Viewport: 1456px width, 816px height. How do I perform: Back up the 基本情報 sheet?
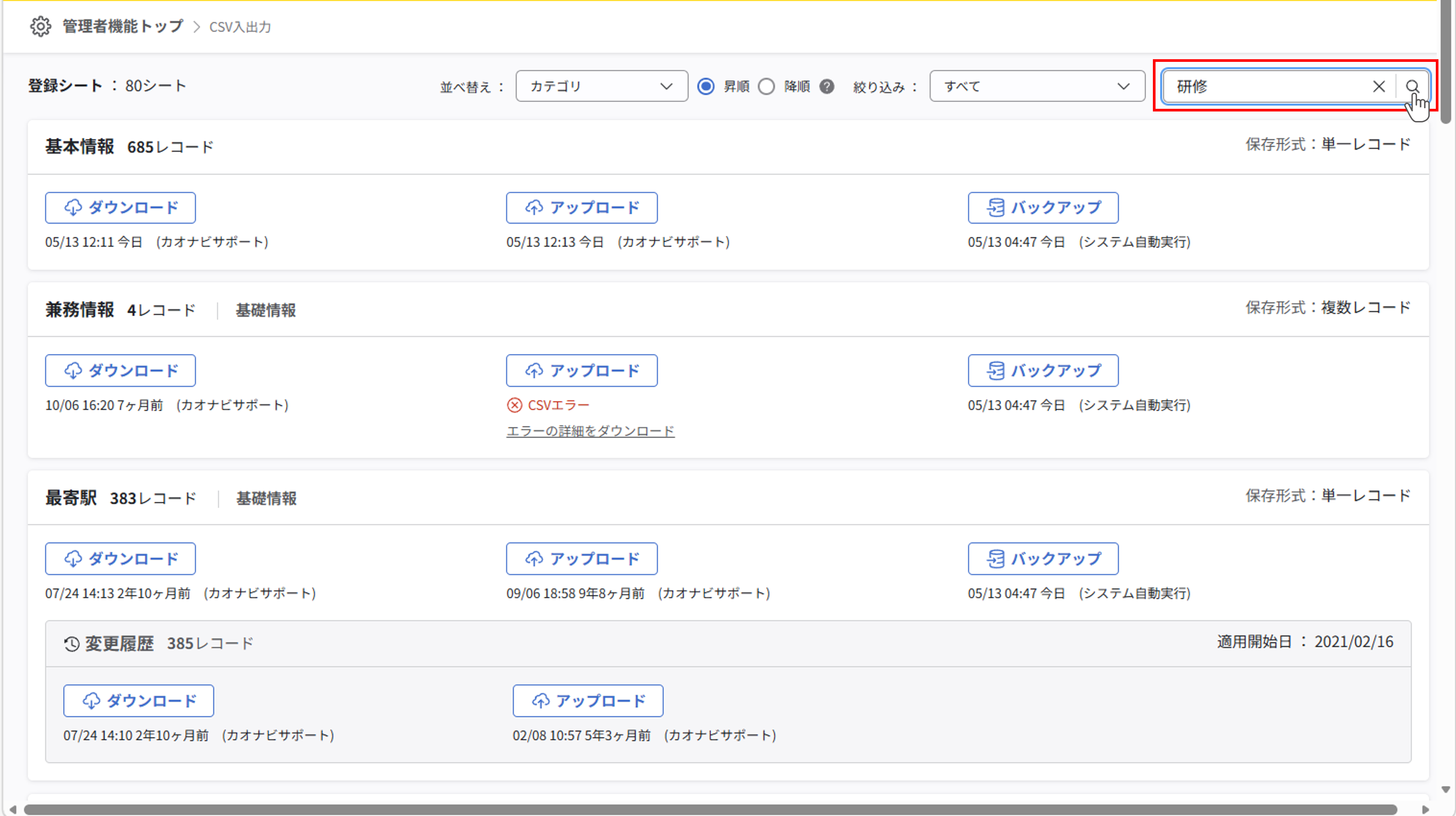click(x=1043, y=208)
